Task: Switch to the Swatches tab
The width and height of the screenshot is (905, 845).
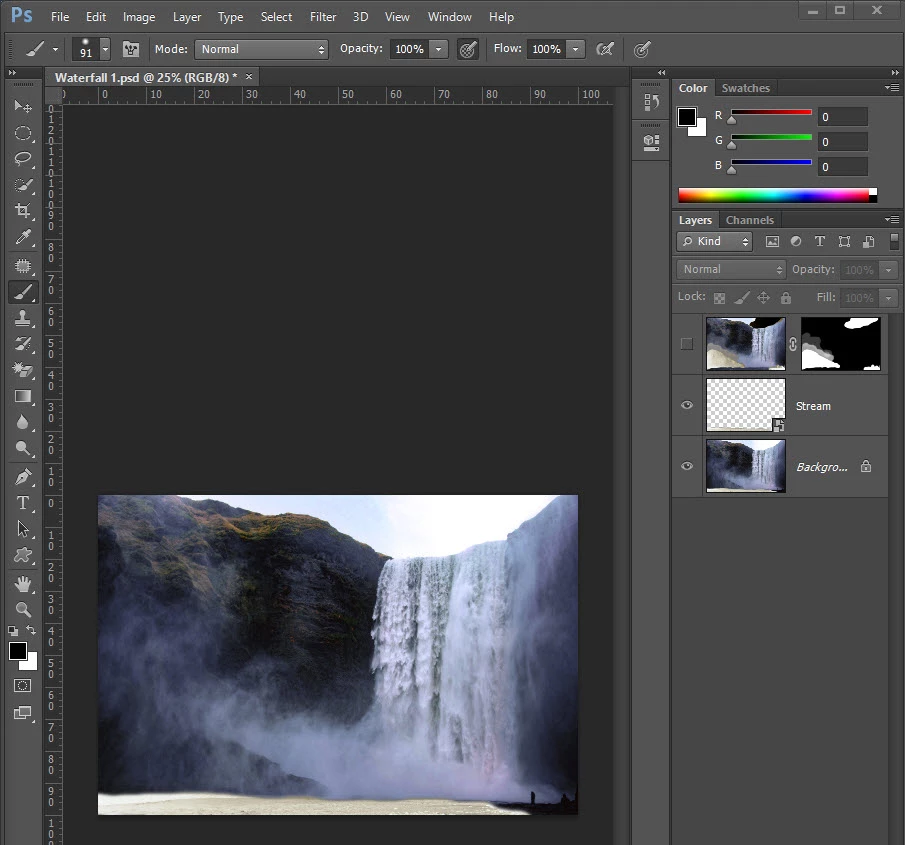Action: 745,88
